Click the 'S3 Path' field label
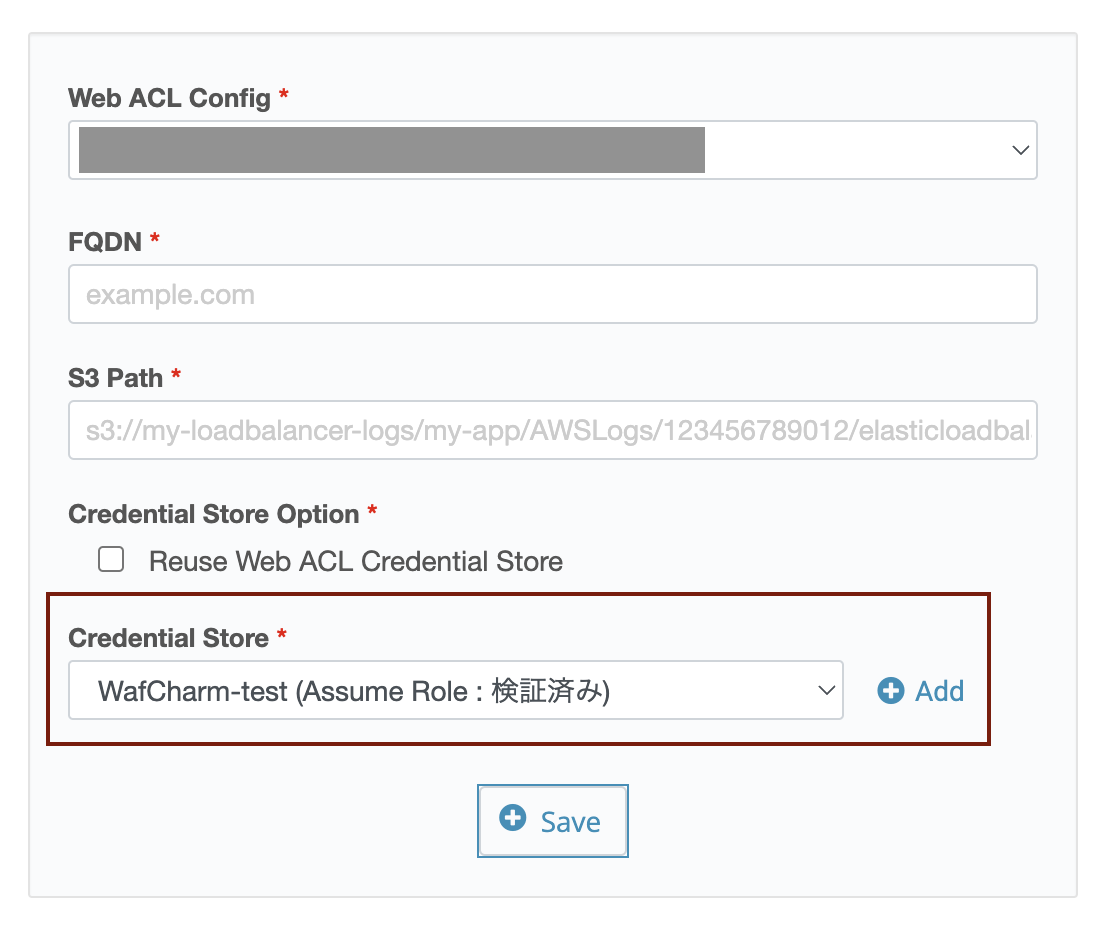This screenshot has width=1104, height=936. (115, 378)
